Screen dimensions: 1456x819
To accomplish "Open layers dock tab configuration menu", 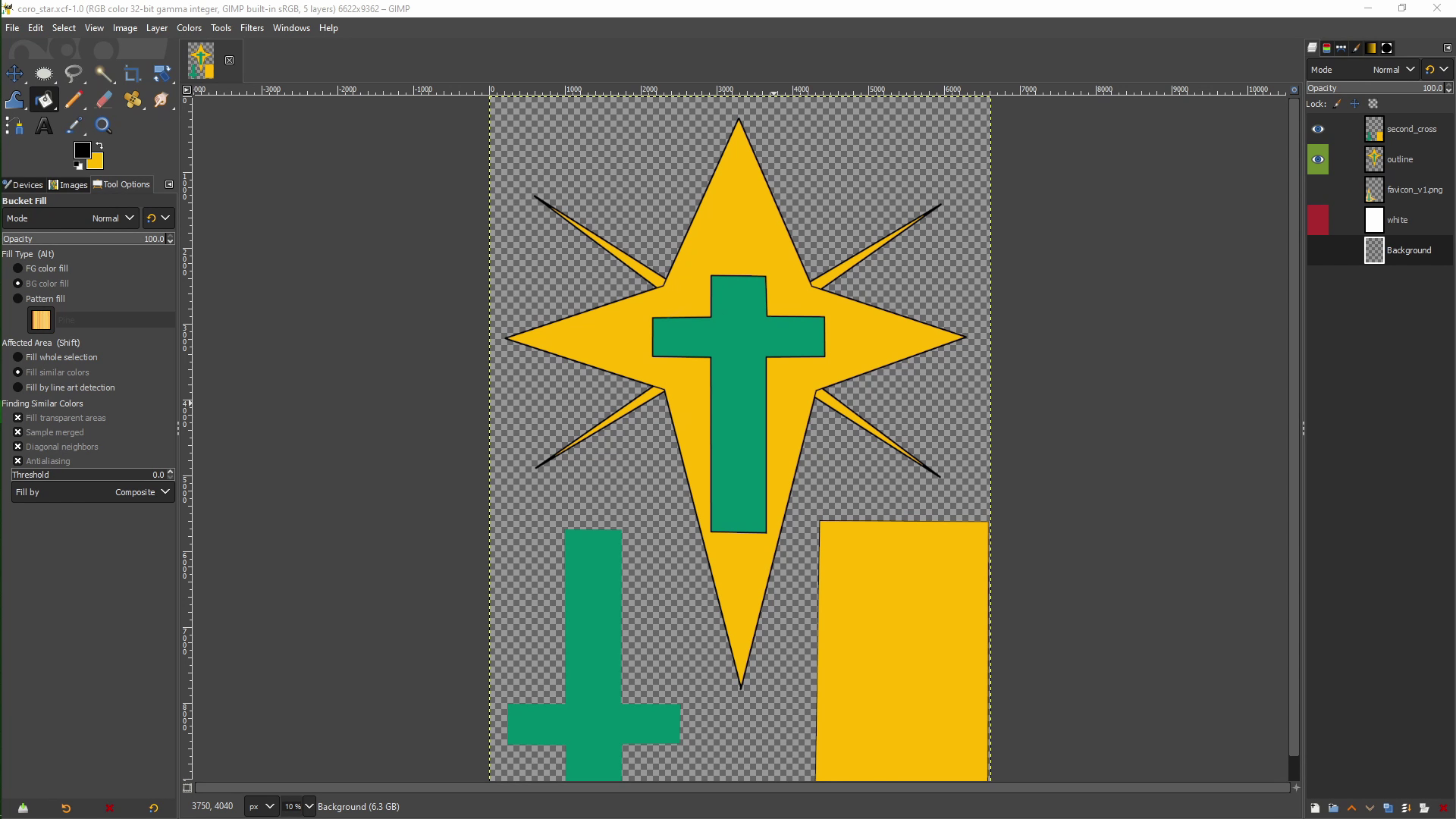I will pyautogui.click(x=1447, y=48).
